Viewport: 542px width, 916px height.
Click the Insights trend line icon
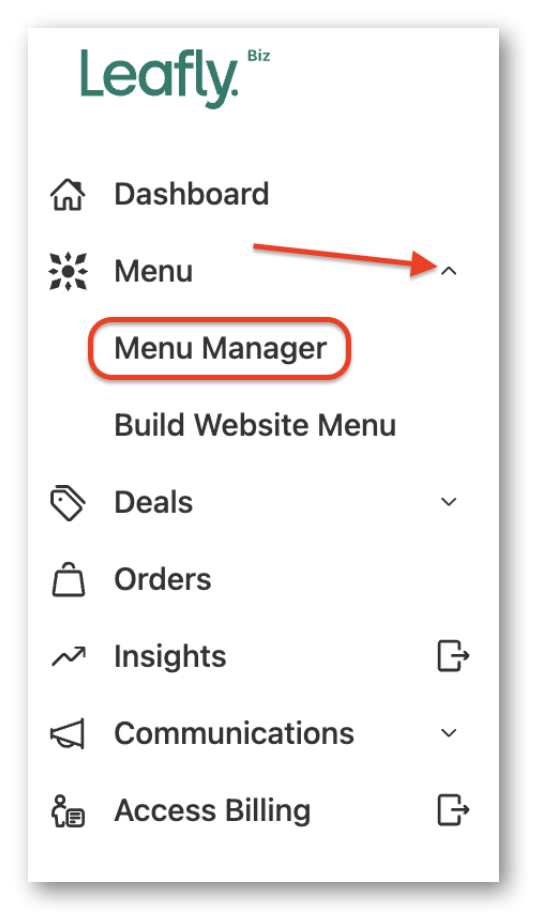[x=68, y=656]
